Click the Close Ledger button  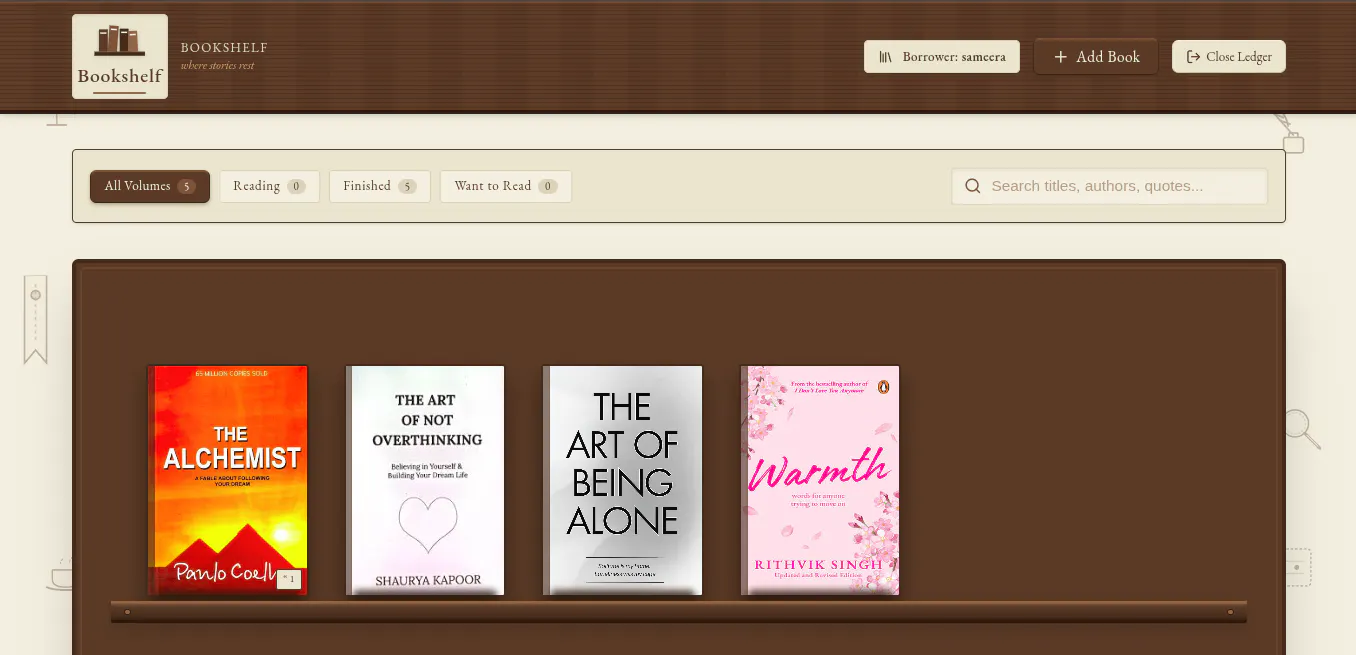[1229, 57]
